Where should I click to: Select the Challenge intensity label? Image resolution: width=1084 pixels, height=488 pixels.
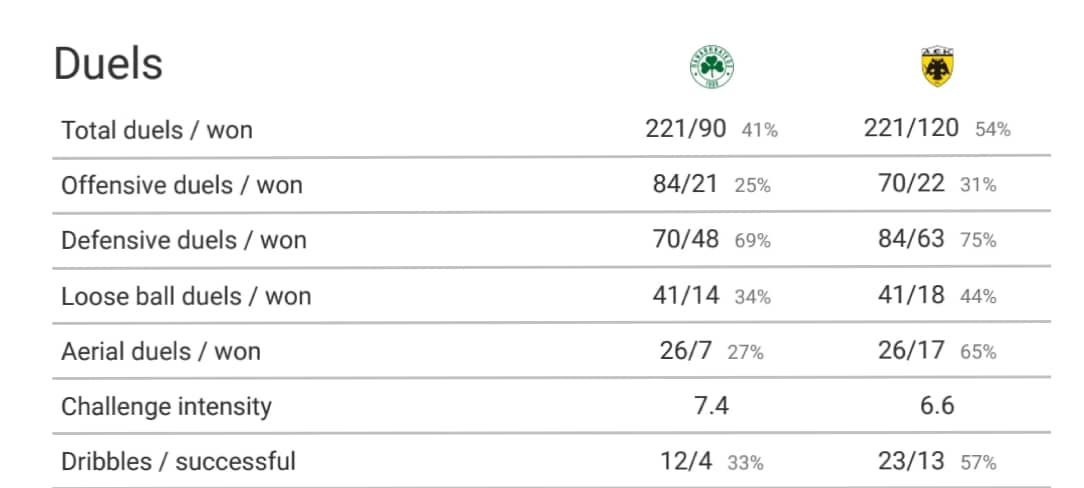click(167, 406)
